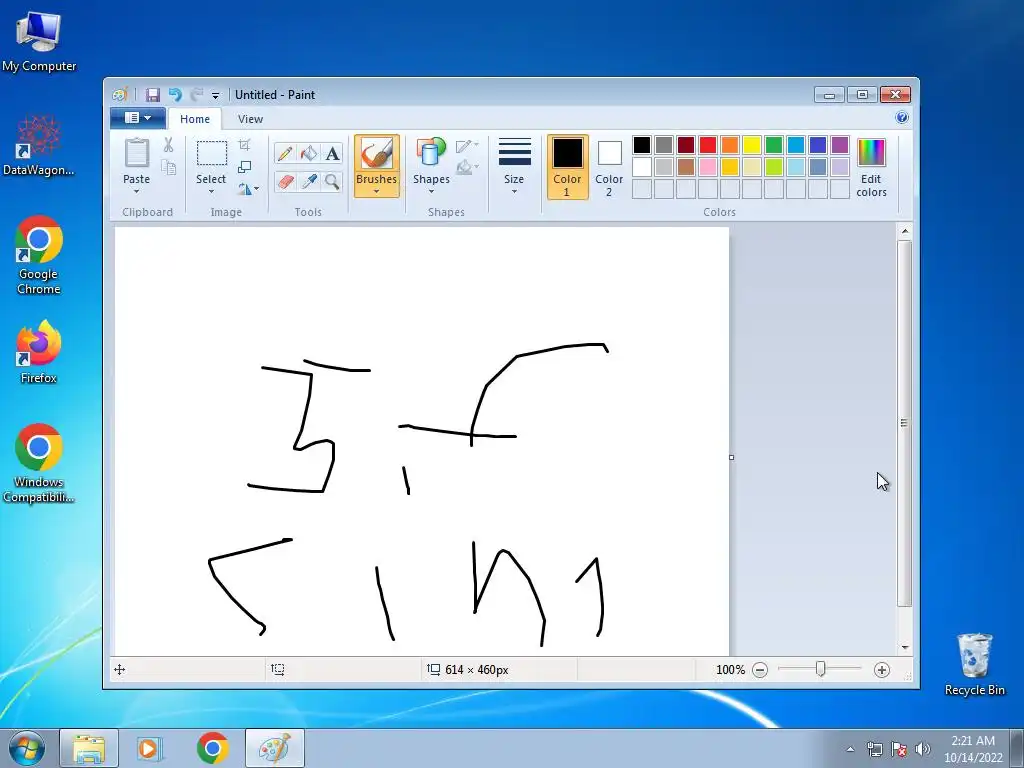Viewport: 1024px width, 768px height.
Task: Expand the Brushes dropdown arrow
Action: (x=377, y=192)
